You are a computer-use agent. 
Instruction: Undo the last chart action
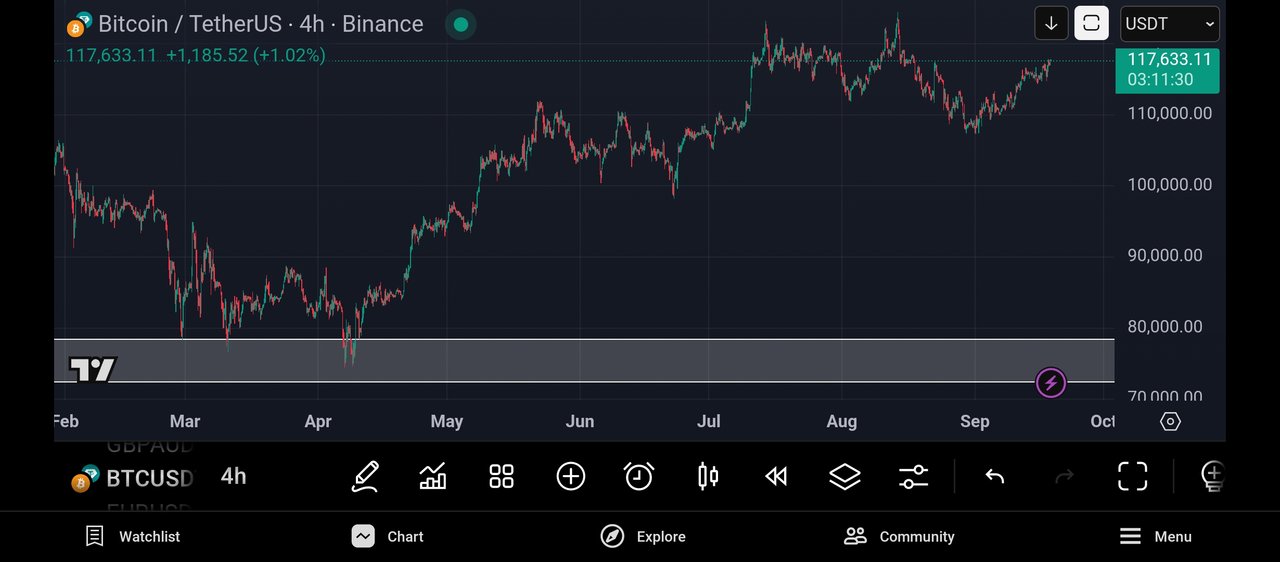pos(994,476)
